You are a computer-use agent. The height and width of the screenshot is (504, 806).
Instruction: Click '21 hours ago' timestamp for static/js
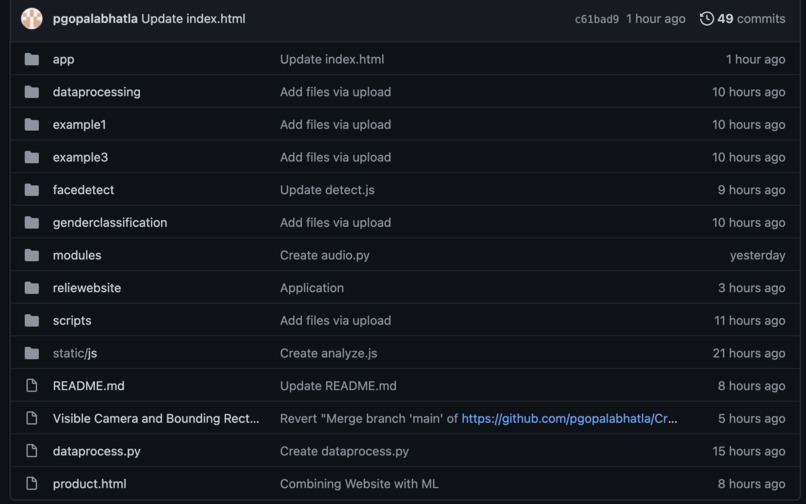coord(748,353)
